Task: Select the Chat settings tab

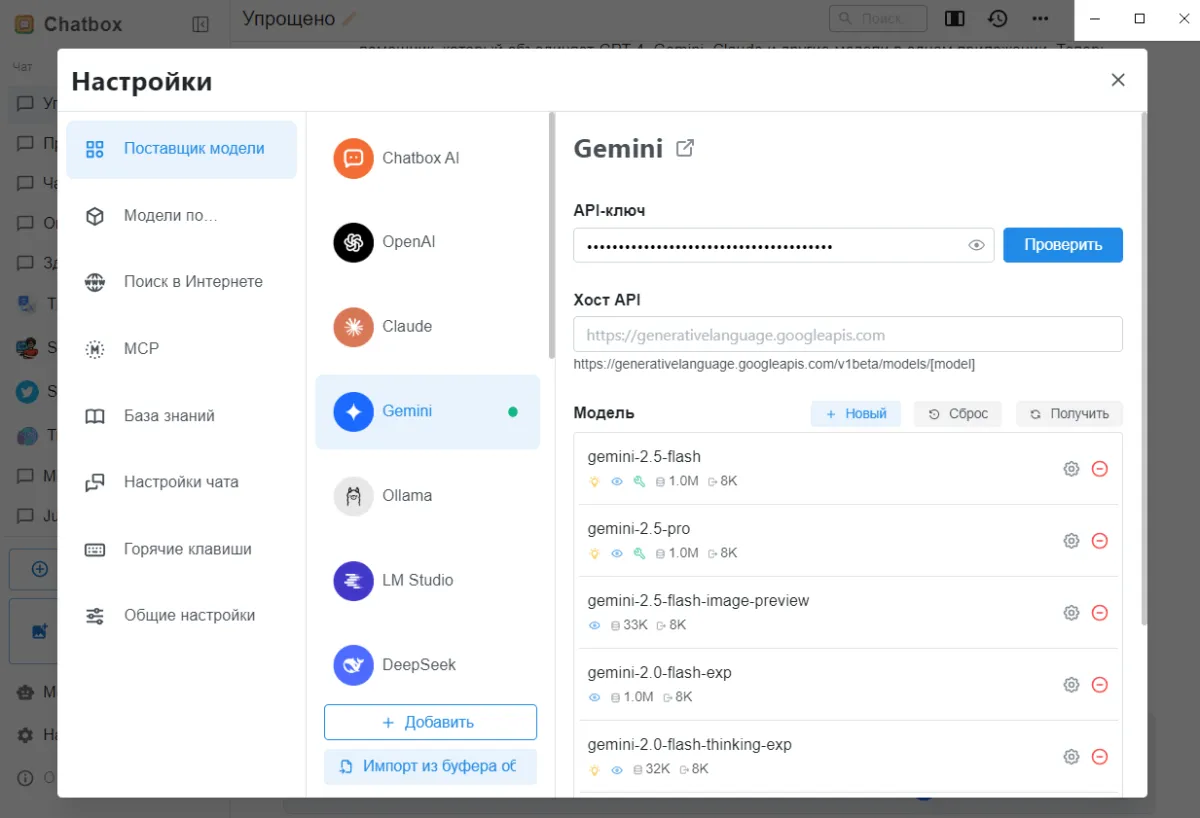Action: 181,482
